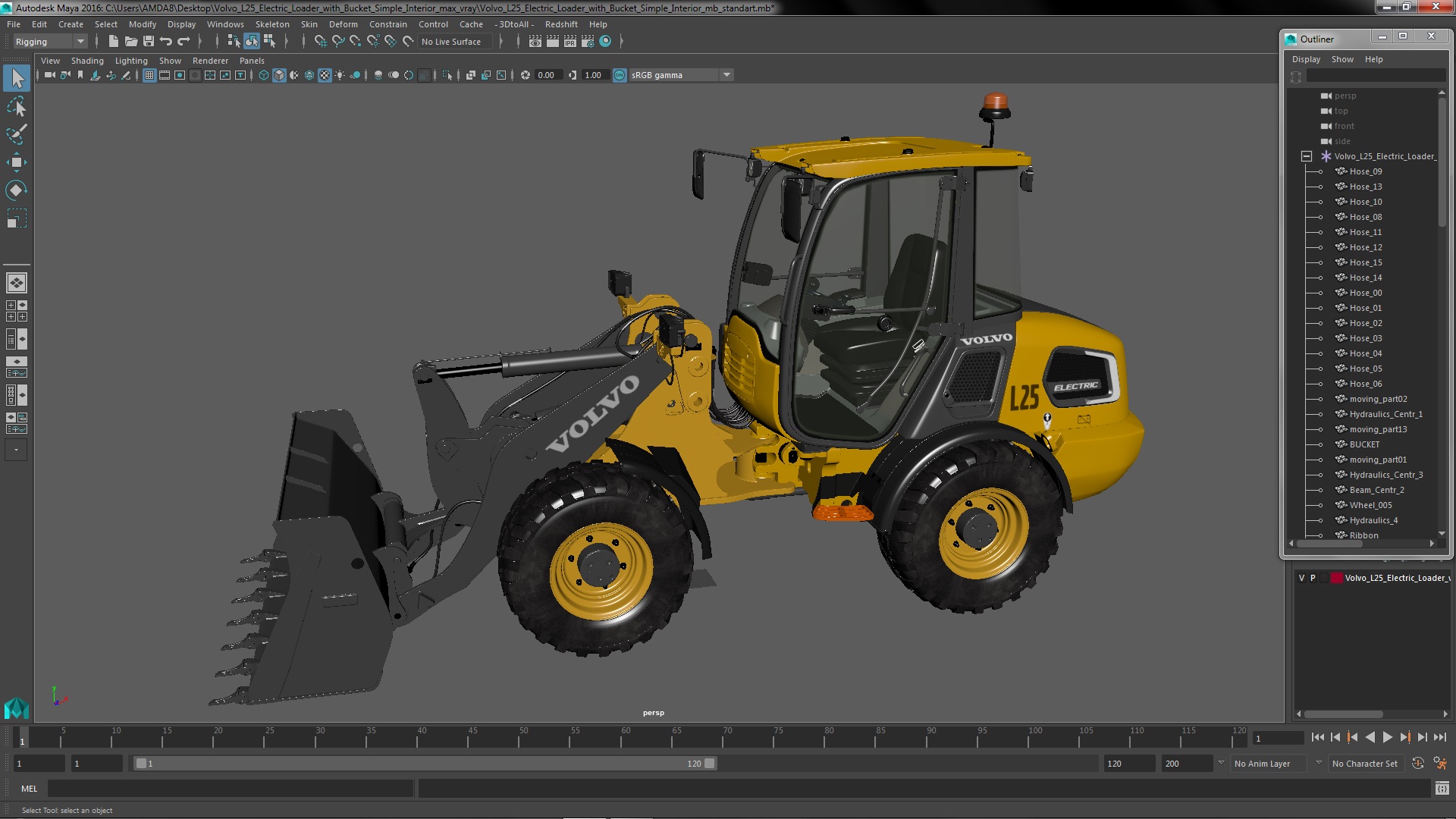Open viewport Renderer menu
The width and height of the screenshot is (1456, 819).
210,61
